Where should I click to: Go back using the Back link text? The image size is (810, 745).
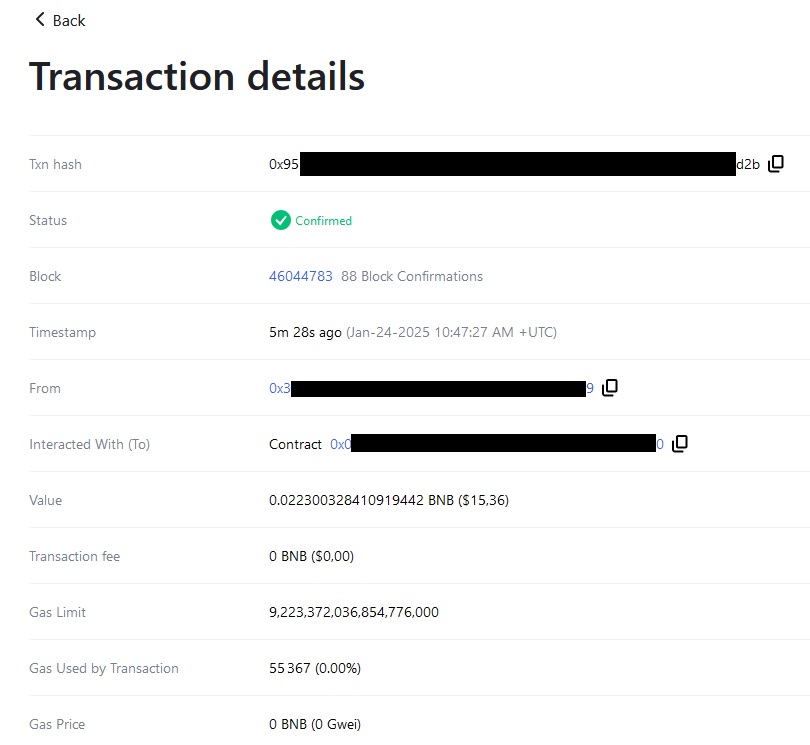click(x=69, y=21)
